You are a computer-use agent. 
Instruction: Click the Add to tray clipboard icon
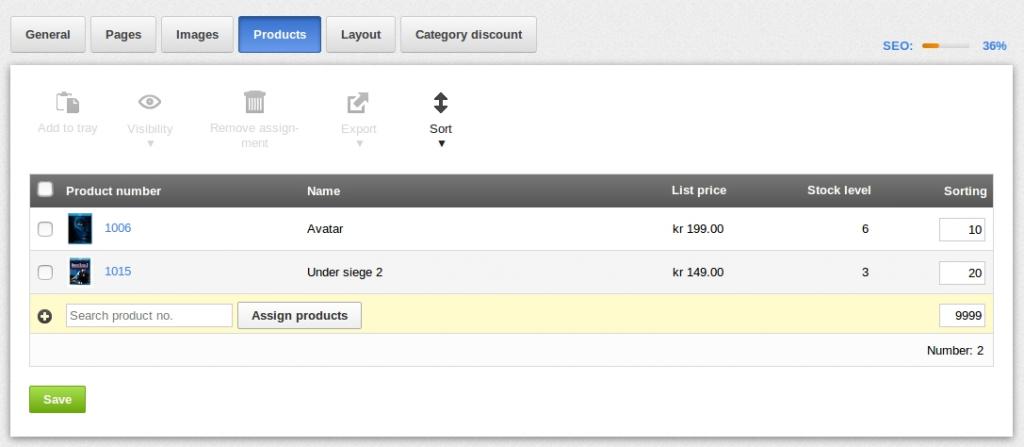pos(67,103)
